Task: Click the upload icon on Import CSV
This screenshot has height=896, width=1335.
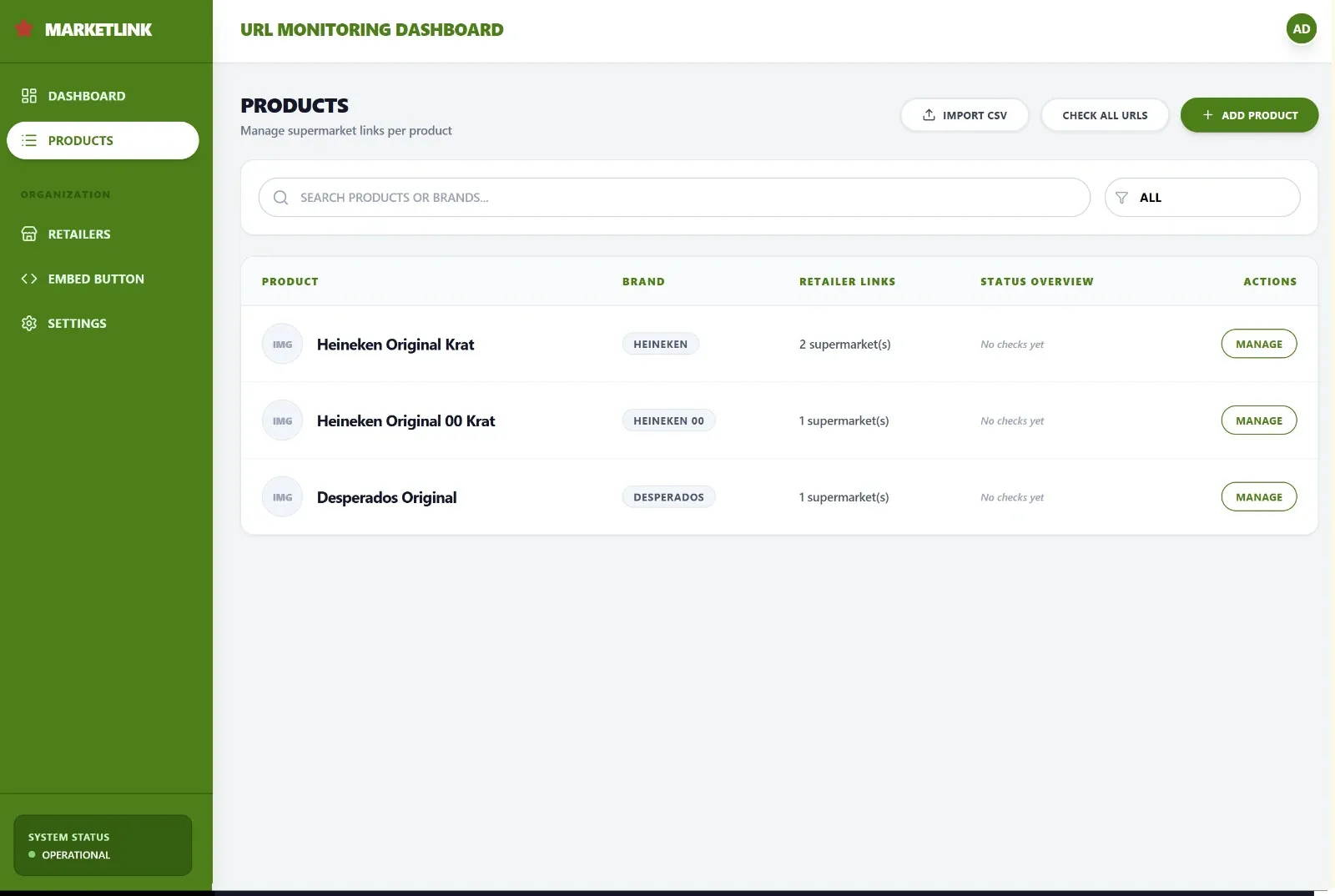Action: [929, 115]
